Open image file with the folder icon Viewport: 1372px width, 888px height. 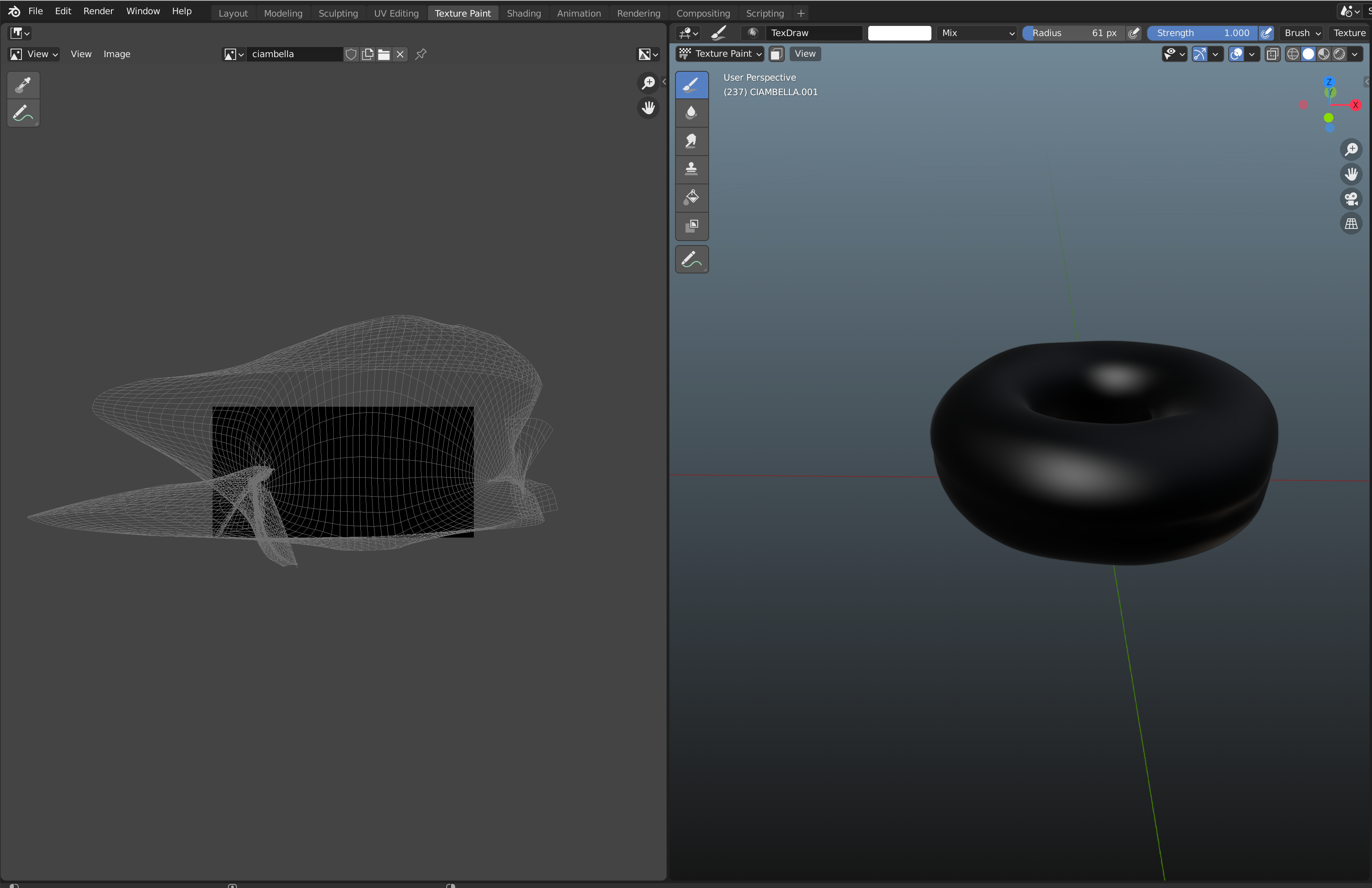click(384, 54)
